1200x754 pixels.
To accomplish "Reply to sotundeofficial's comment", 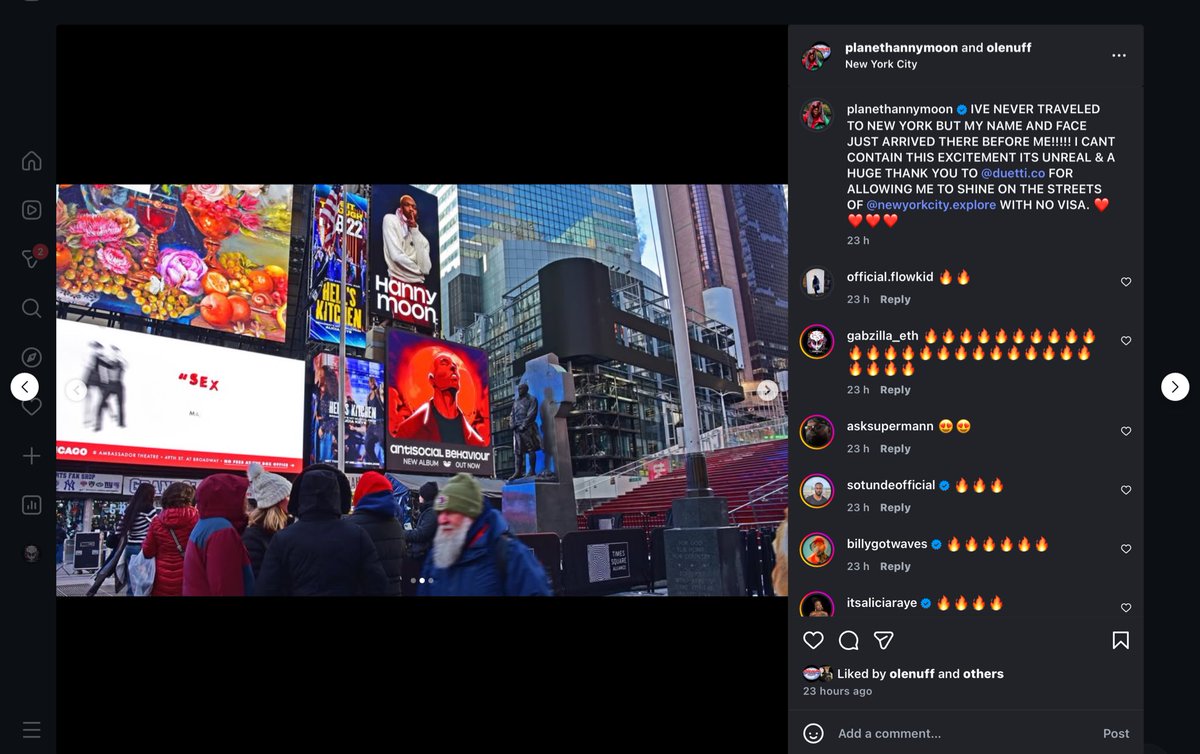I will (895, 508).
